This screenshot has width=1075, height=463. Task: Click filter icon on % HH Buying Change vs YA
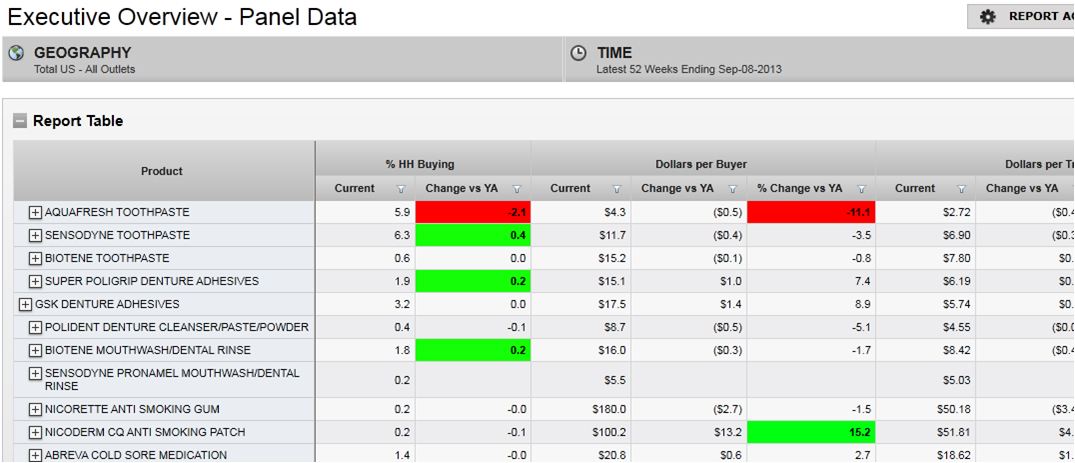(x=517, y=189)
